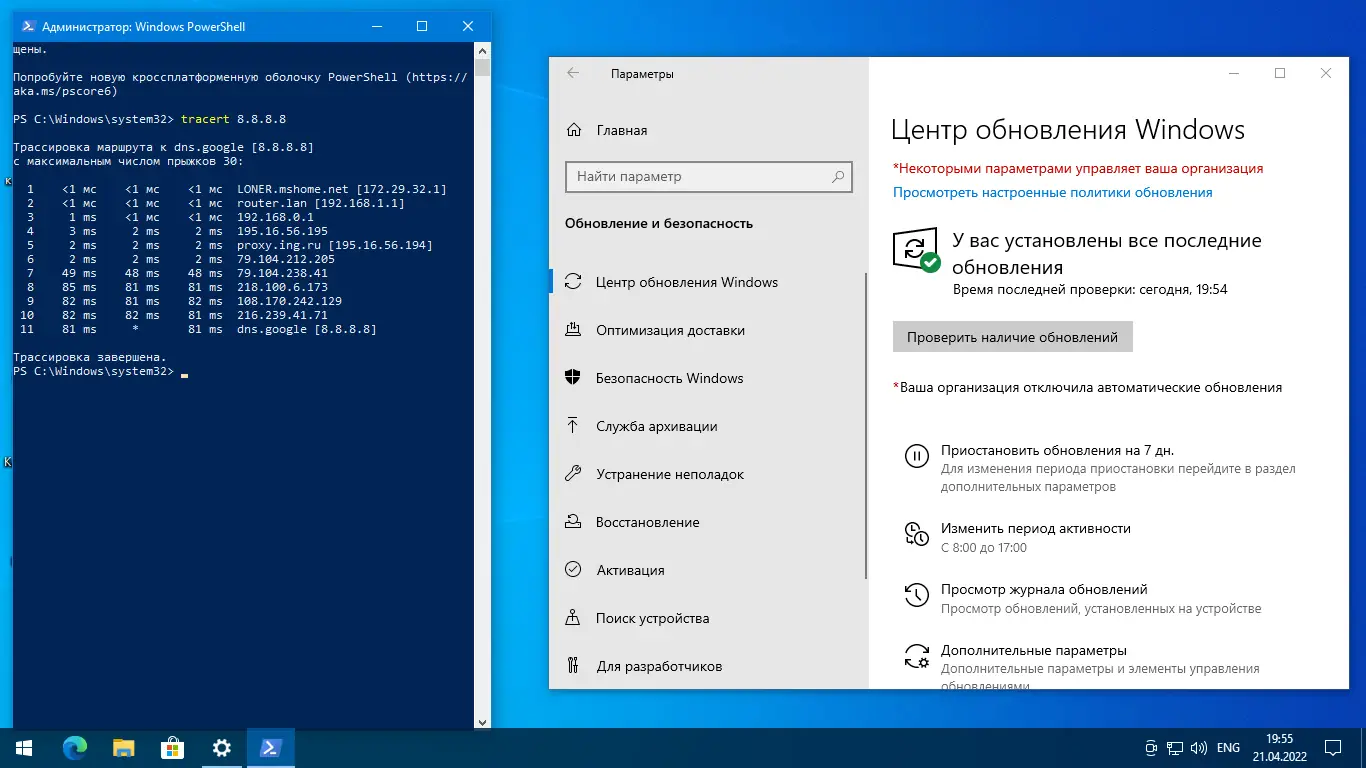This screenshot has width=1366, height=768.
Task: Open the volume speaker tray icon
Action: pos(1198,748)
